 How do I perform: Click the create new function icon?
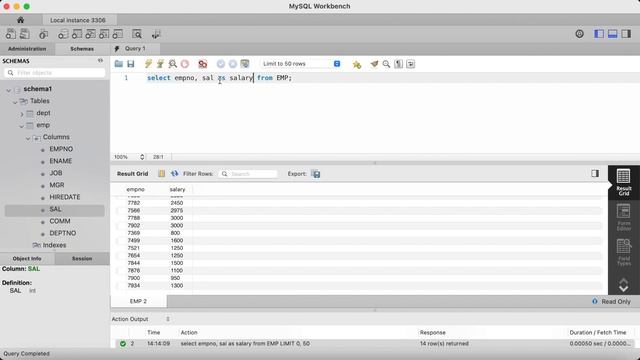tap(118, 34)
